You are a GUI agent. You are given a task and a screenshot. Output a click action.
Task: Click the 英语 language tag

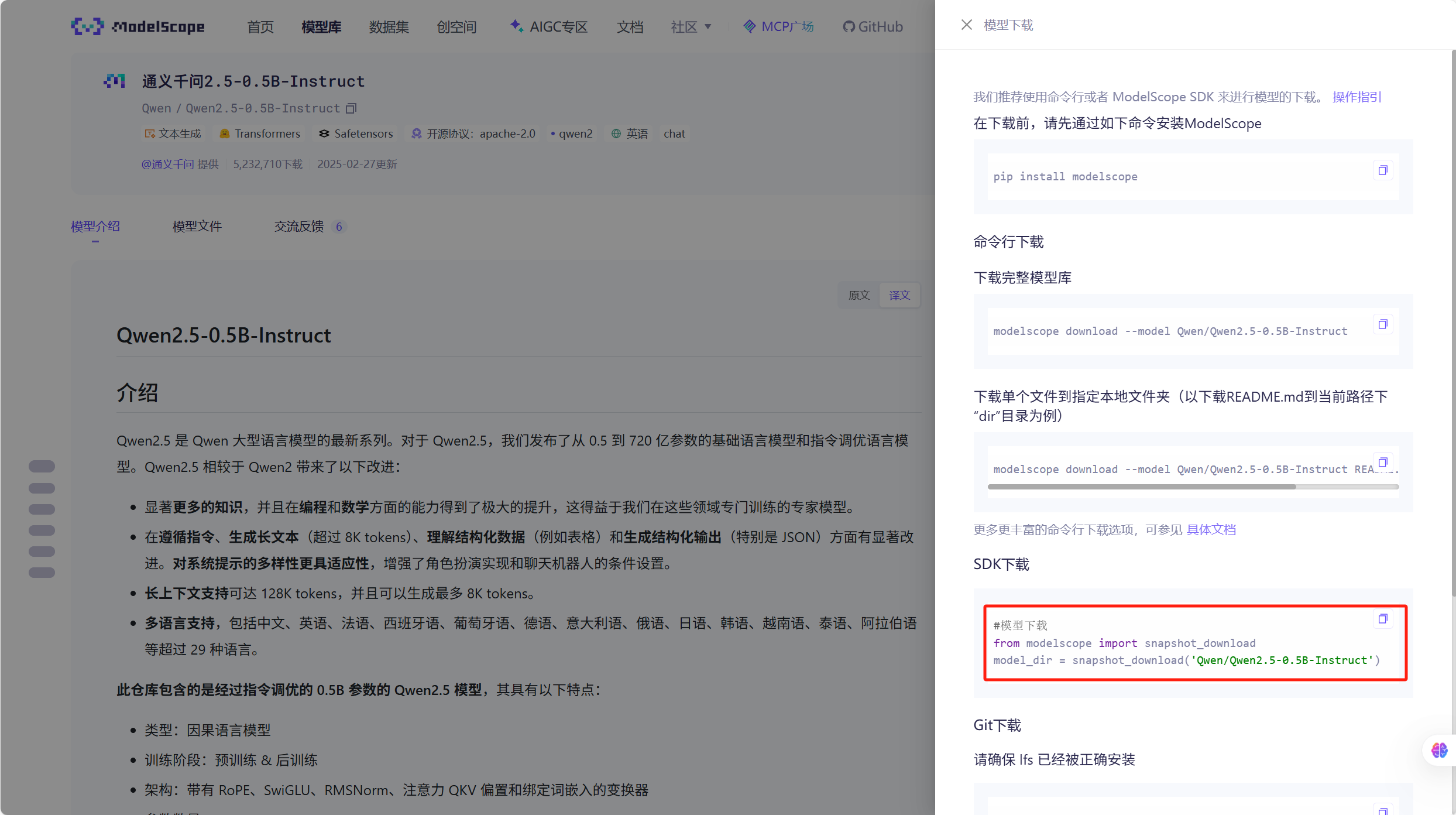(x=630, y=134)
